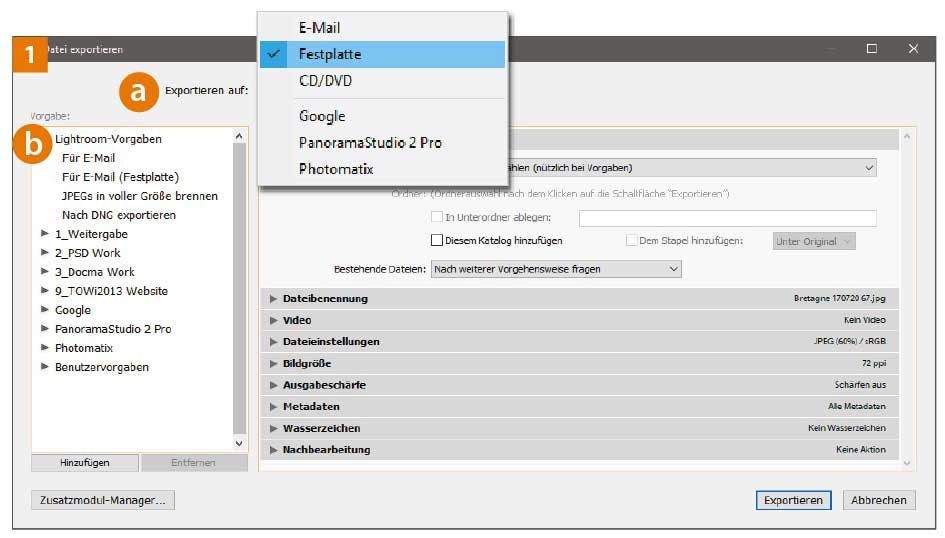
Task: Toggle 'In Unterordner ablegen' checkbox
Action: [437, 217]
